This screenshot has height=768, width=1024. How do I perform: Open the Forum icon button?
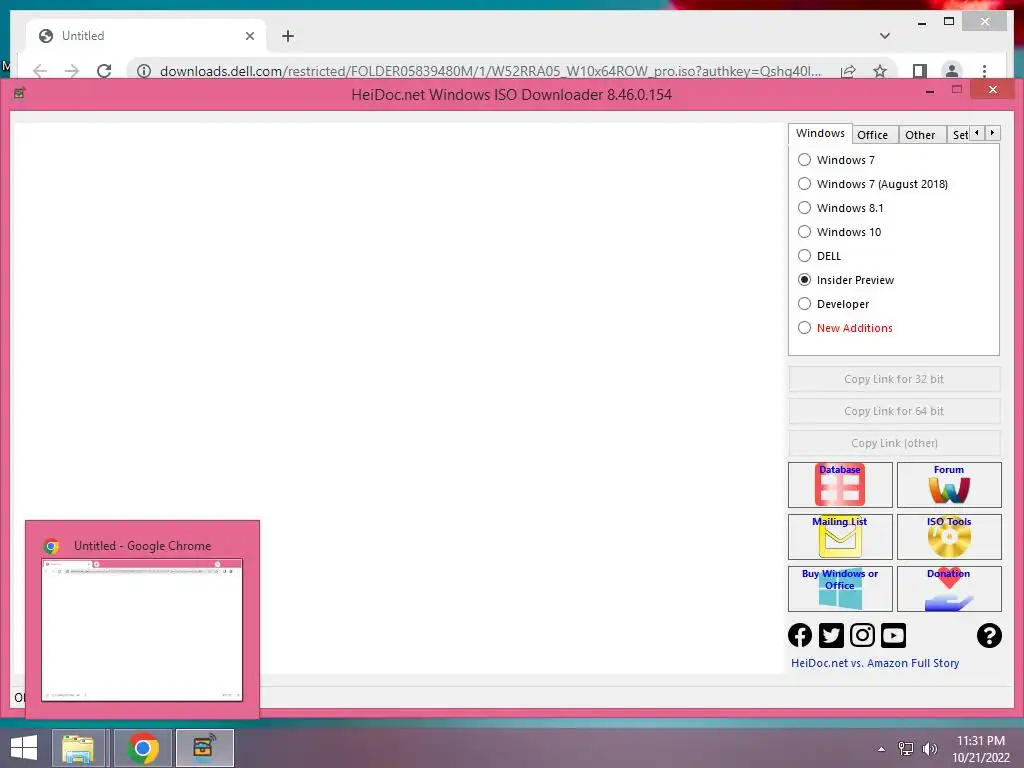click(949, 485)
